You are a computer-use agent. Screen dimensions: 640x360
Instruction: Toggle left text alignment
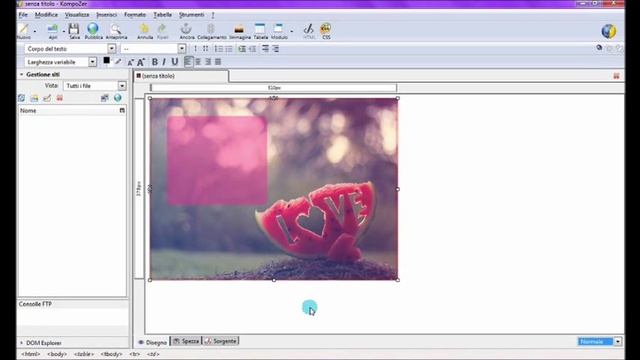pos(188,62)
